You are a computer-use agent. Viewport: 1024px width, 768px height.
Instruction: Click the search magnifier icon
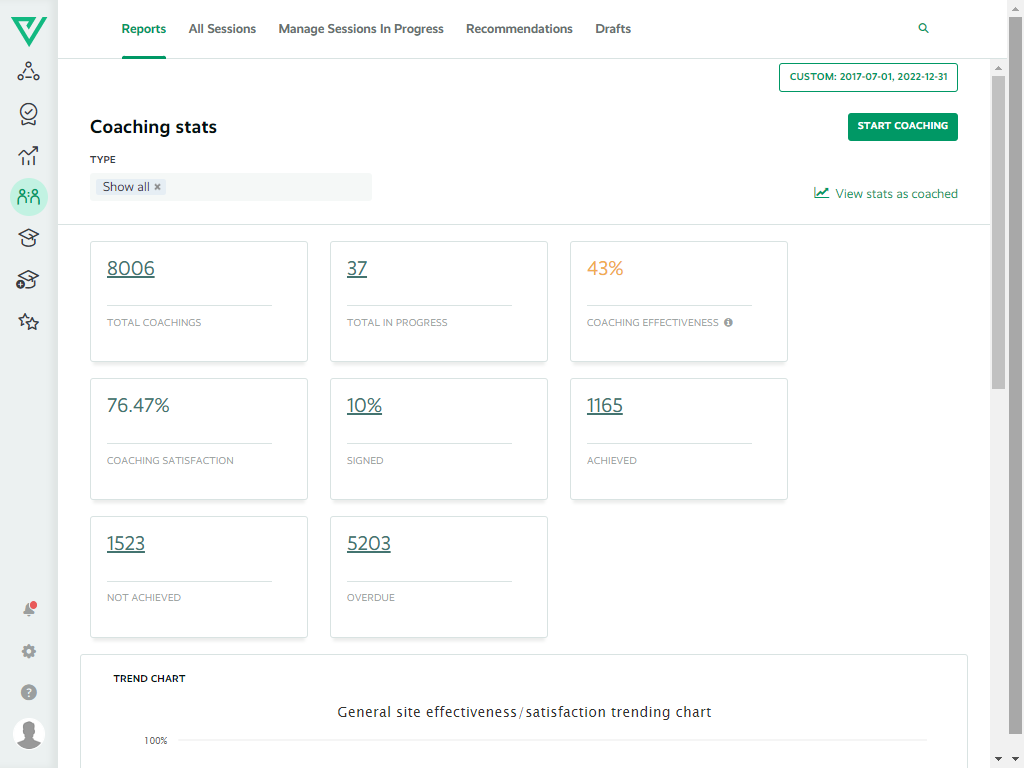923,29
